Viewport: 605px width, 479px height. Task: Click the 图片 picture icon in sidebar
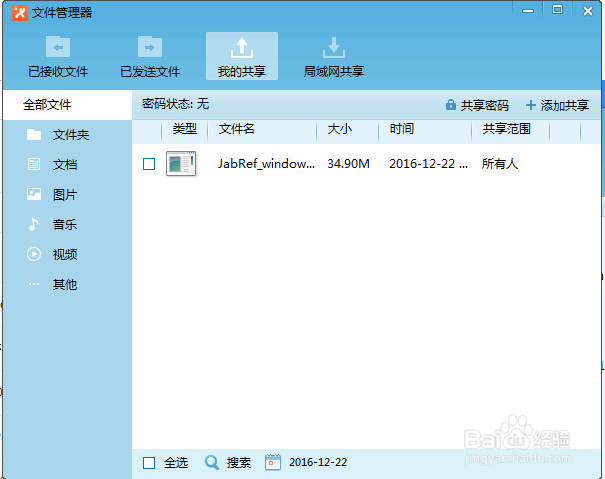(x=34, y=194)
